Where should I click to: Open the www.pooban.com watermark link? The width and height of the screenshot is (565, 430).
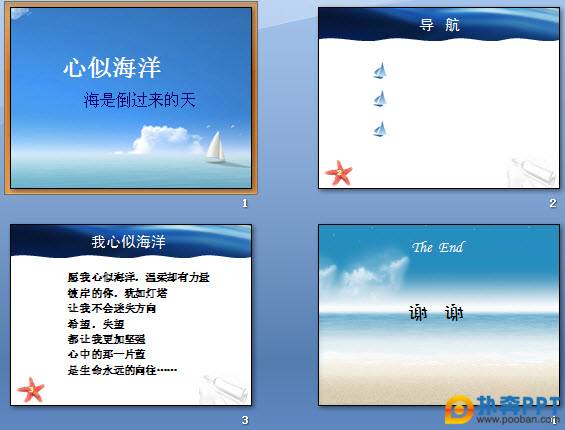(x=517, y=419)
